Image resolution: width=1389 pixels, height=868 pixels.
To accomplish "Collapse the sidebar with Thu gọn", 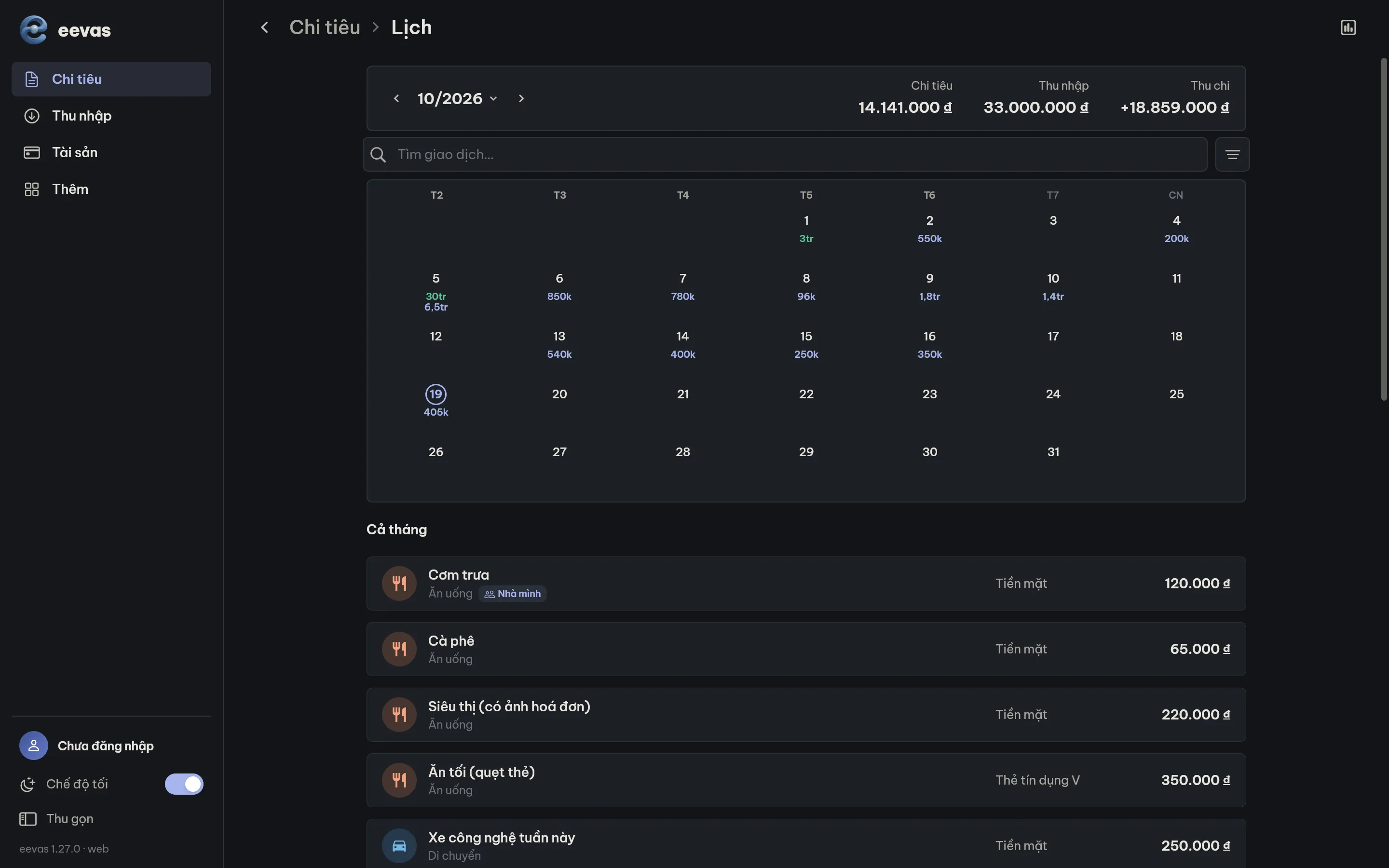I will pos(69,819).
